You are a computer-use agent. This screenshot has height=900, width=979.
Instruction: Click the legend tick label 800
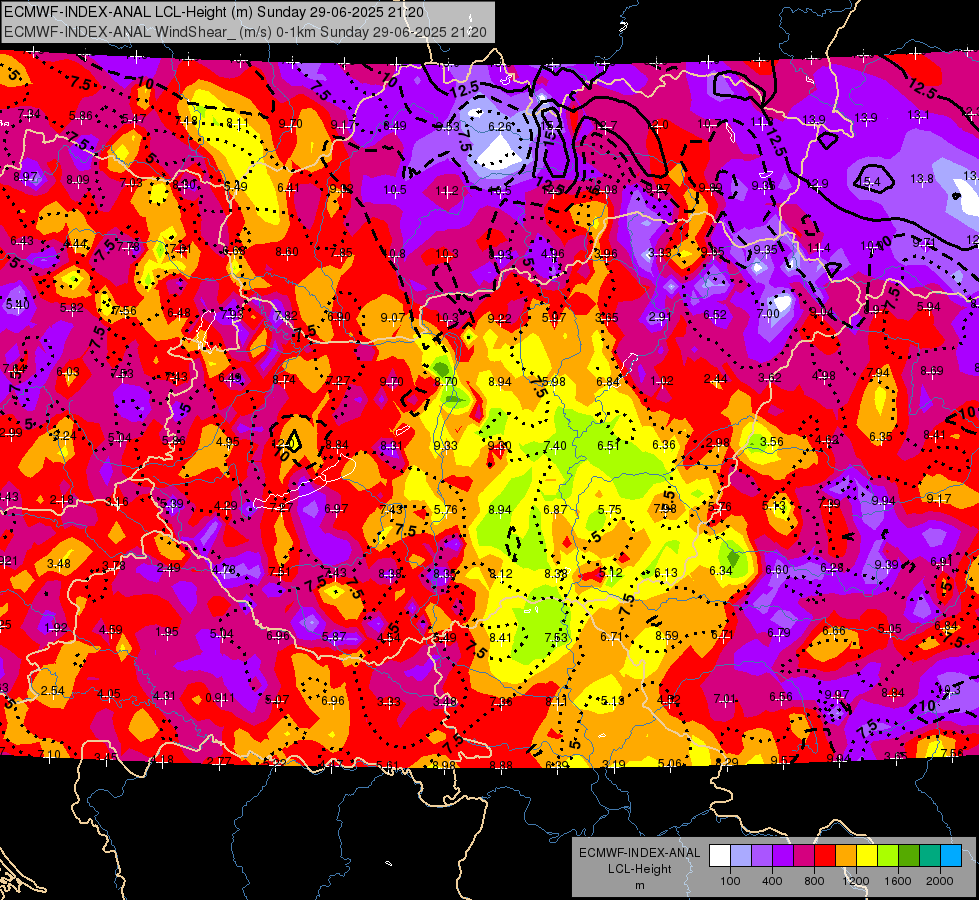[x=814, y=881]
